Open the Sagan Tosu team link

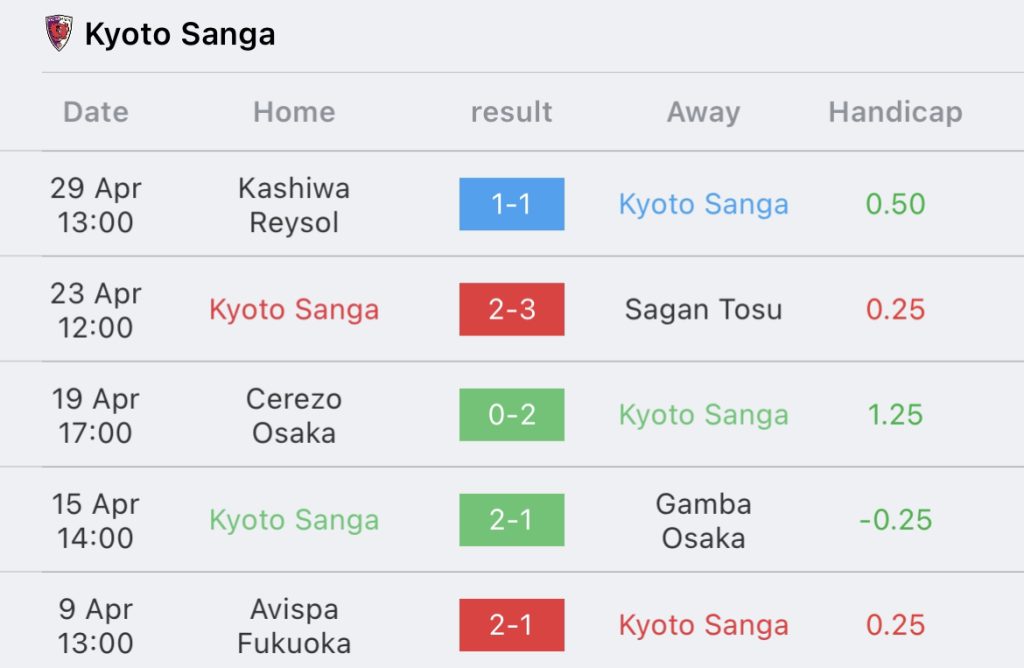click(703, 310)
